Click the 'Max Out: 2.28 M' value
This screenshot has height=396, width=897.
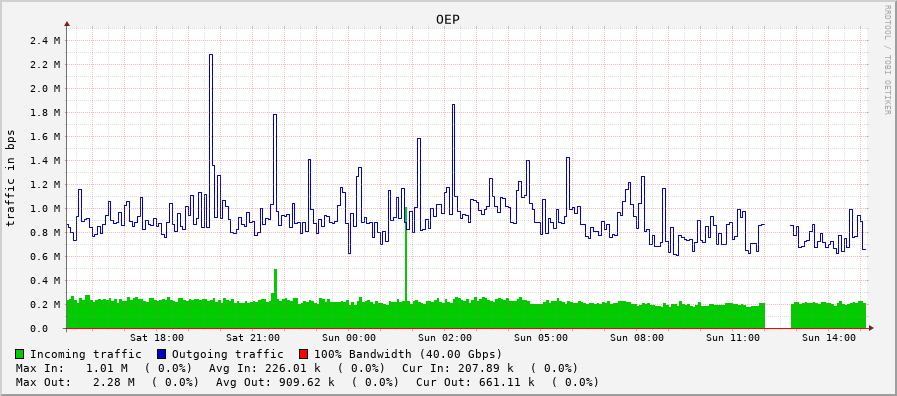[76, 382]
